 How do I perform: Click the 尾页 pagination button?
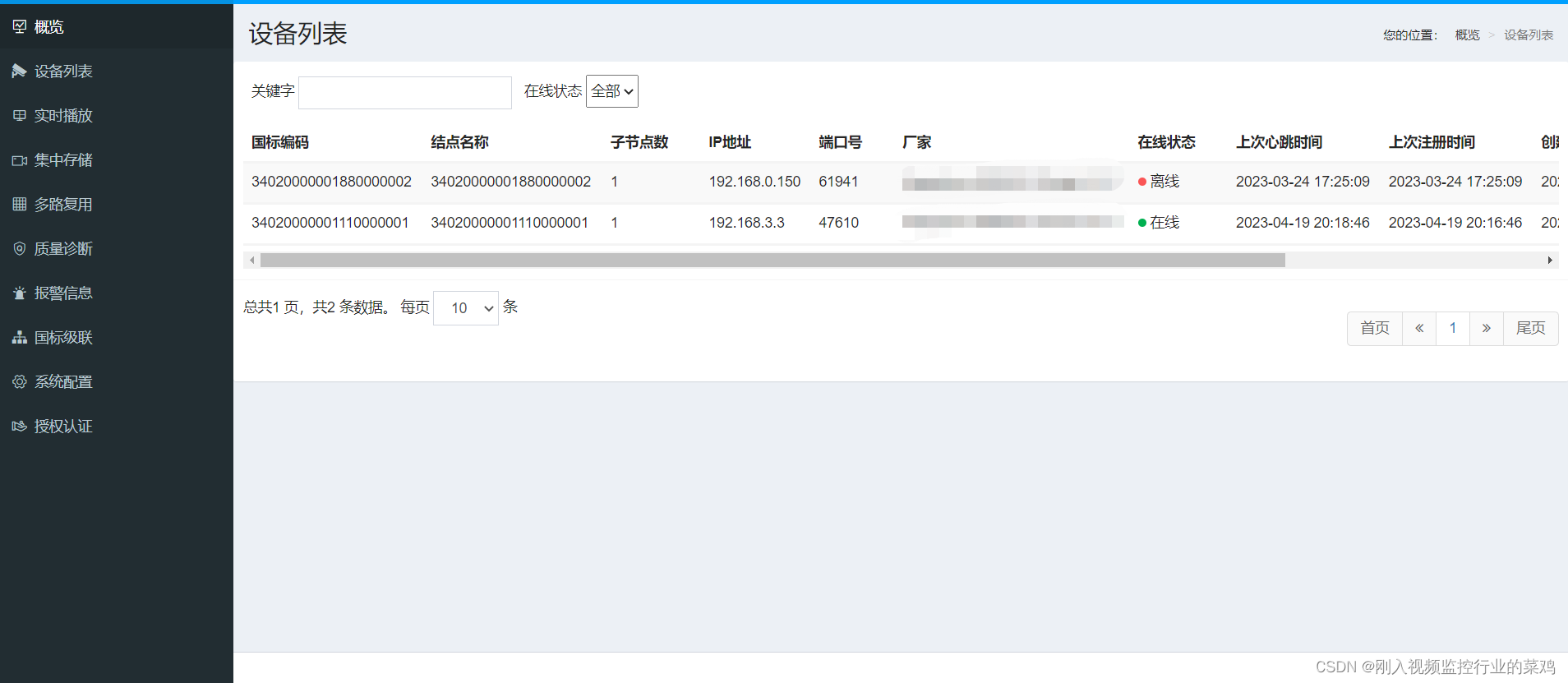point(1531,329)
